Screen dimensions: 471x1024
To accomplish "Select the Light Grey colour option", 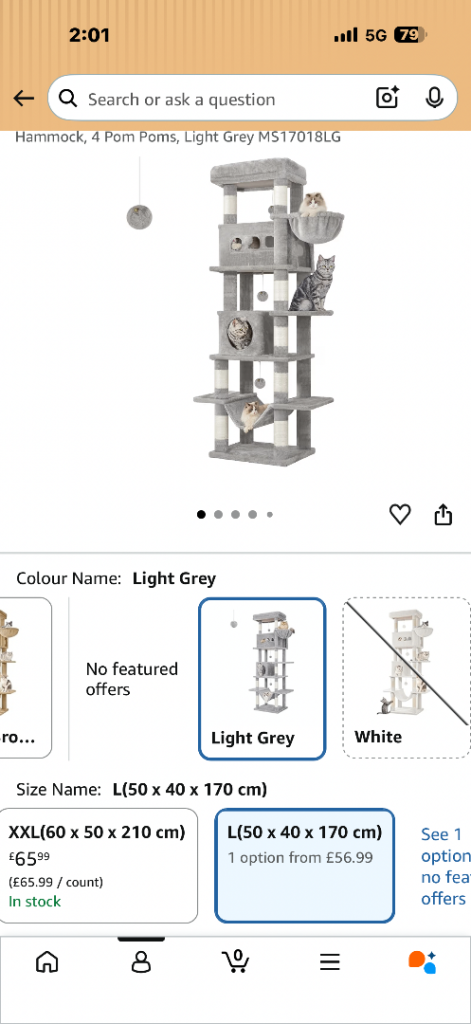I will coord(262,679).
